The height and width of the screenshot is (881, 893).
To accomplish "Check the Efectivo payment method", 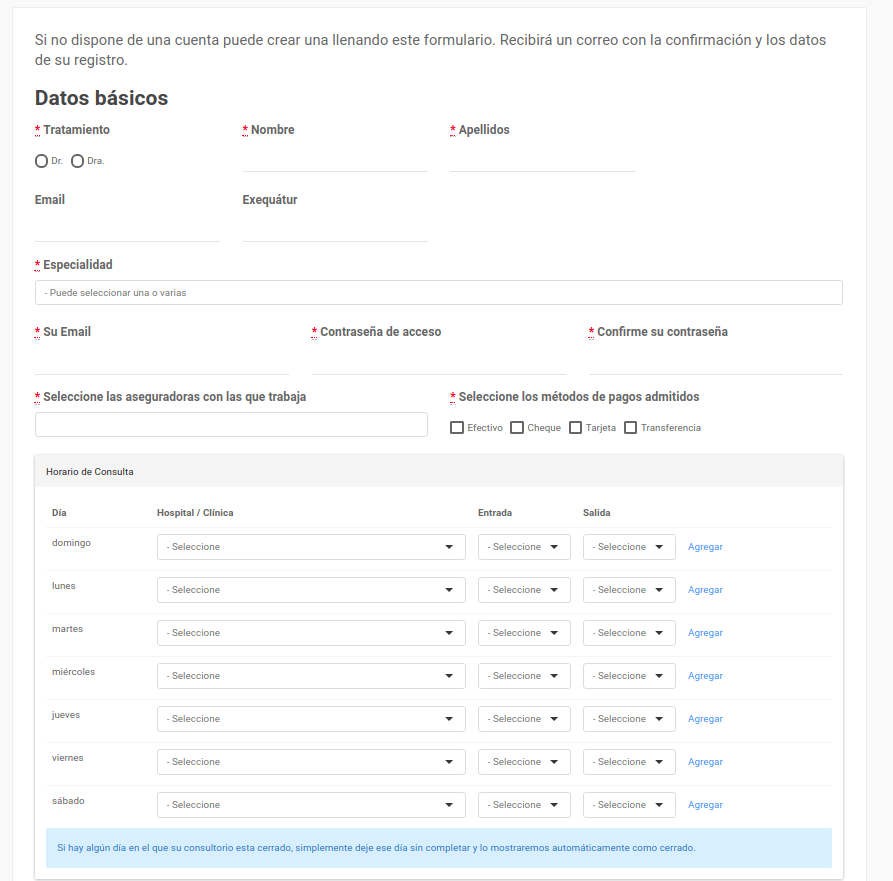I will point(457,428).
